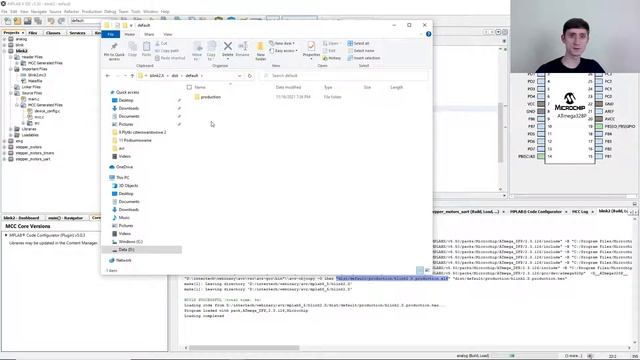Screen dimensions: 640x360
Task: Expand the Loadables folder in Projects tree
Action: [11, 135]
